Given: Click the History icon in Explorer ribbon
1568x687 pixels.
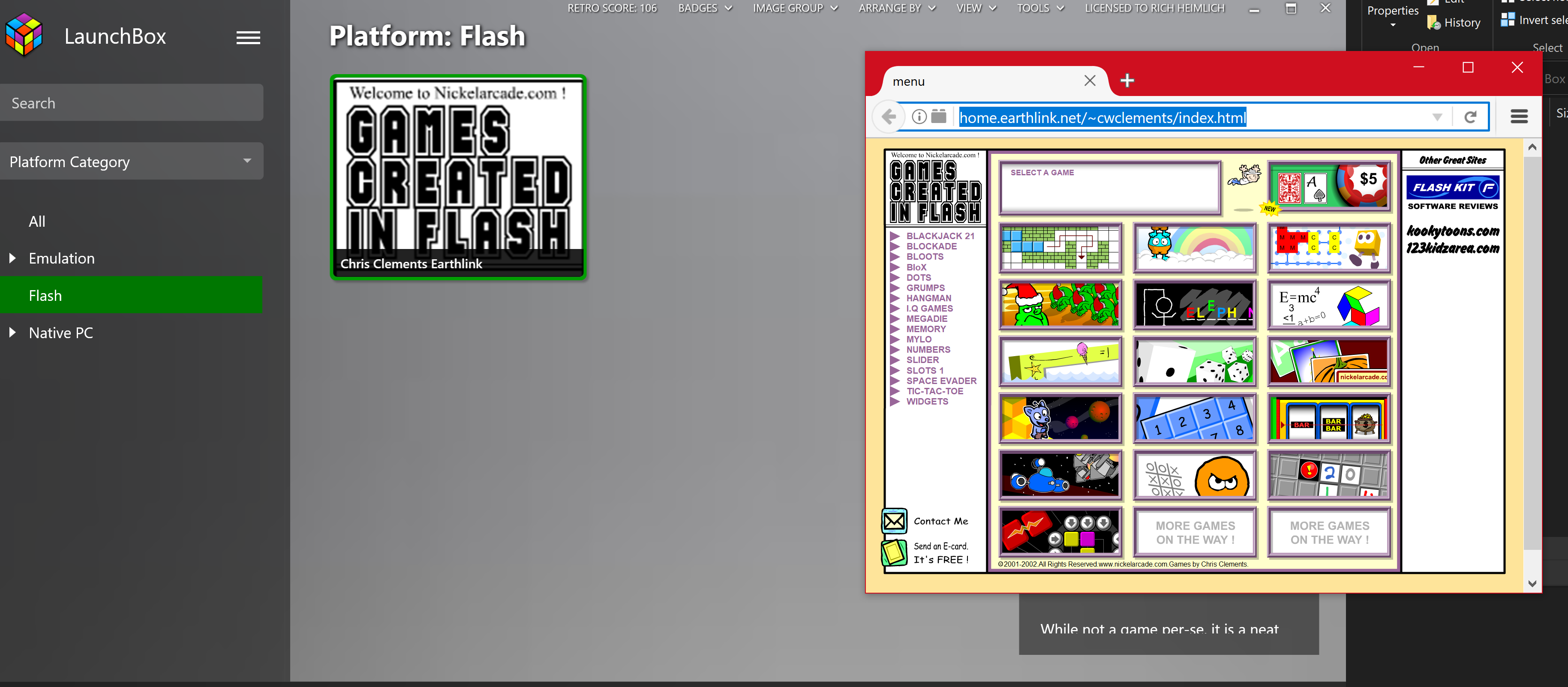Looking at the screenshot, I should point(1433,23).
